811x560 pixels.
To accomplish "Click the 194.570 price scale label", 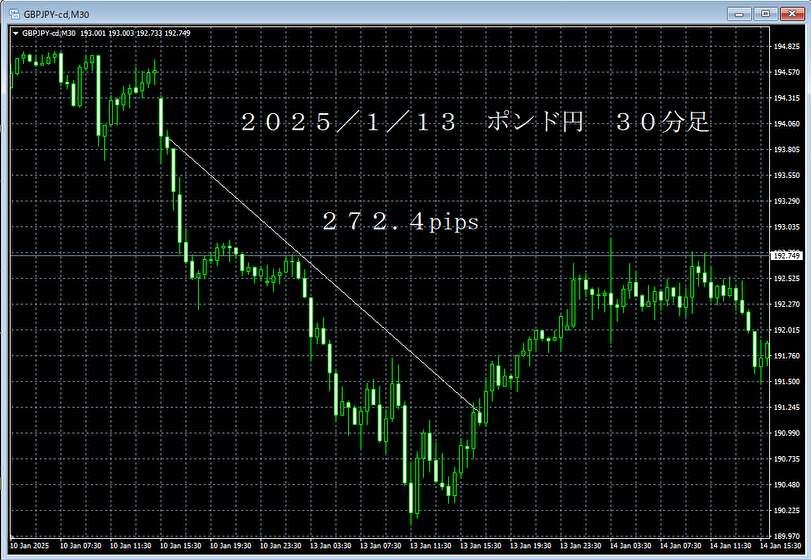I will click(786, 72).
